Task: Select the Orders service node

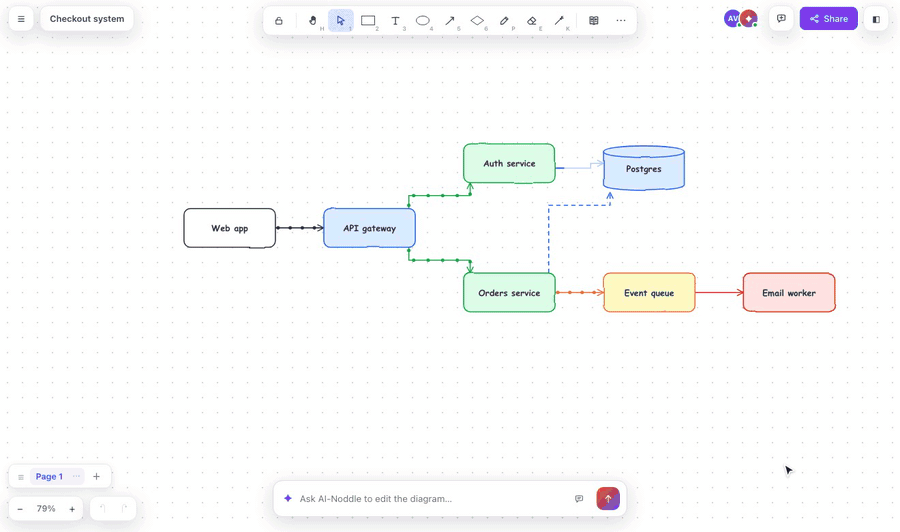Action: click(x=509, y=293)
